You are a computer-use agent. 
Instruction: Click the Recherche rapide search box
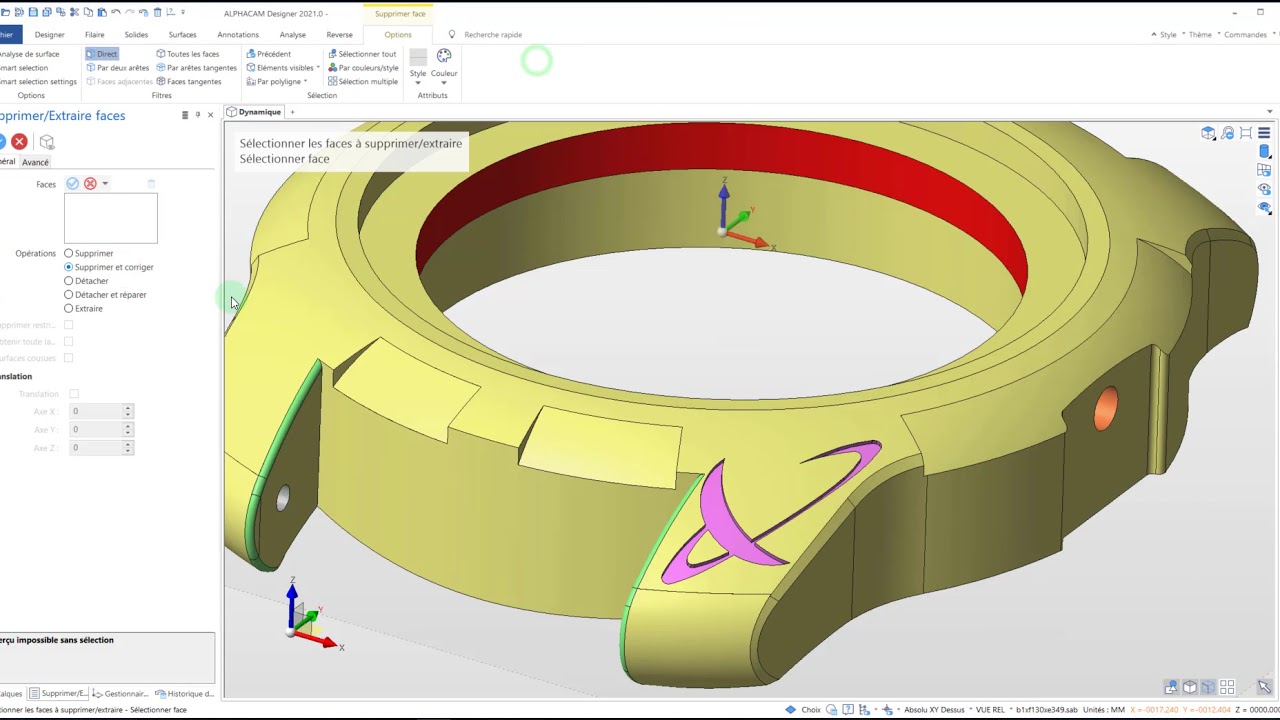pyautogui.click(x=492, y=35)
